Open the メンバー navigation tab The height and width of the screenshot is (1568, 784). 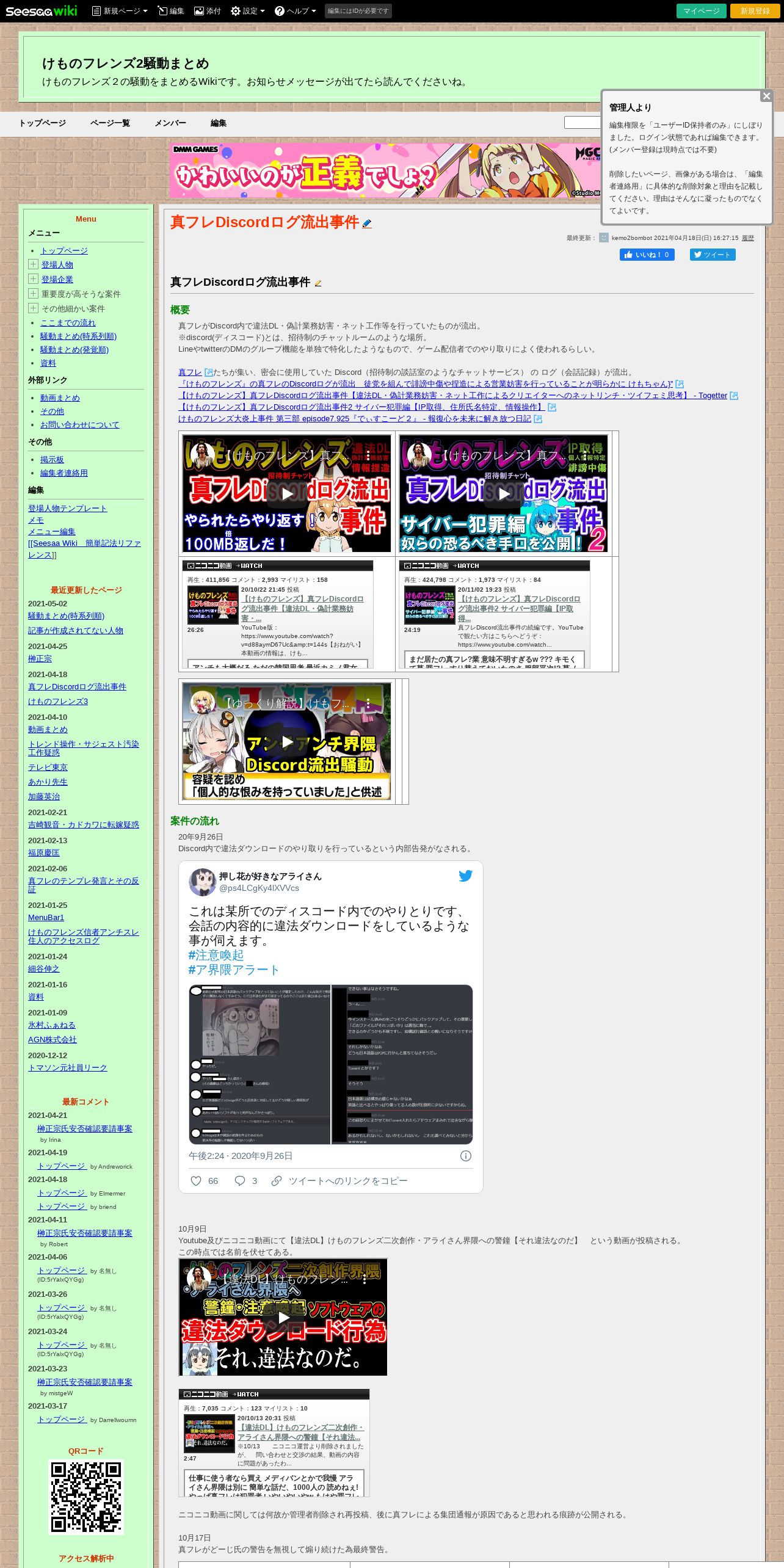point(170,123)
